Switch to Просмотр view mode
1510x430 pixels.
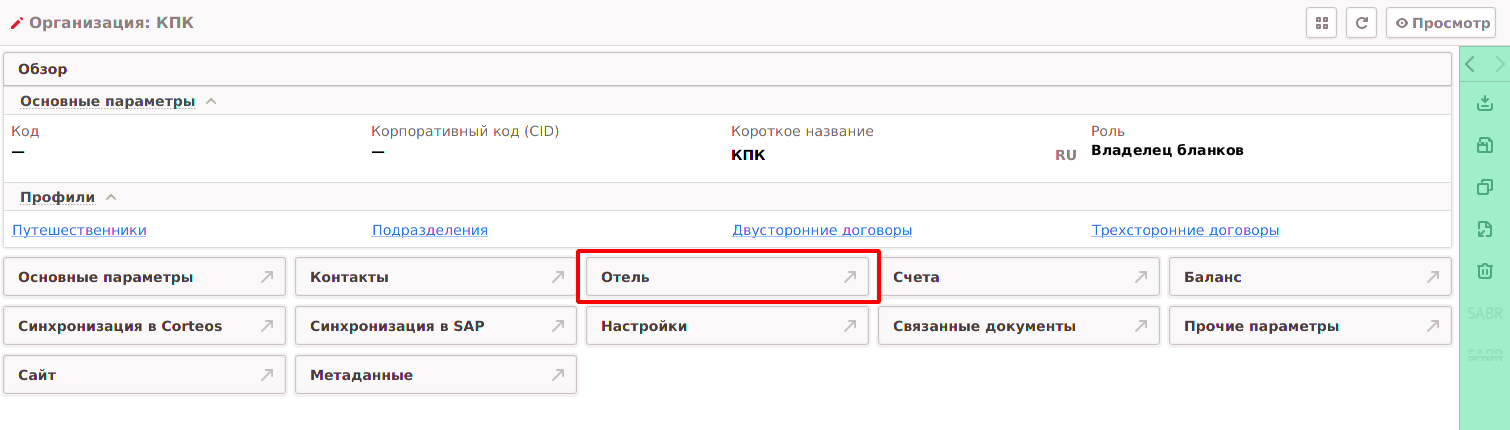pos(1440,23)
